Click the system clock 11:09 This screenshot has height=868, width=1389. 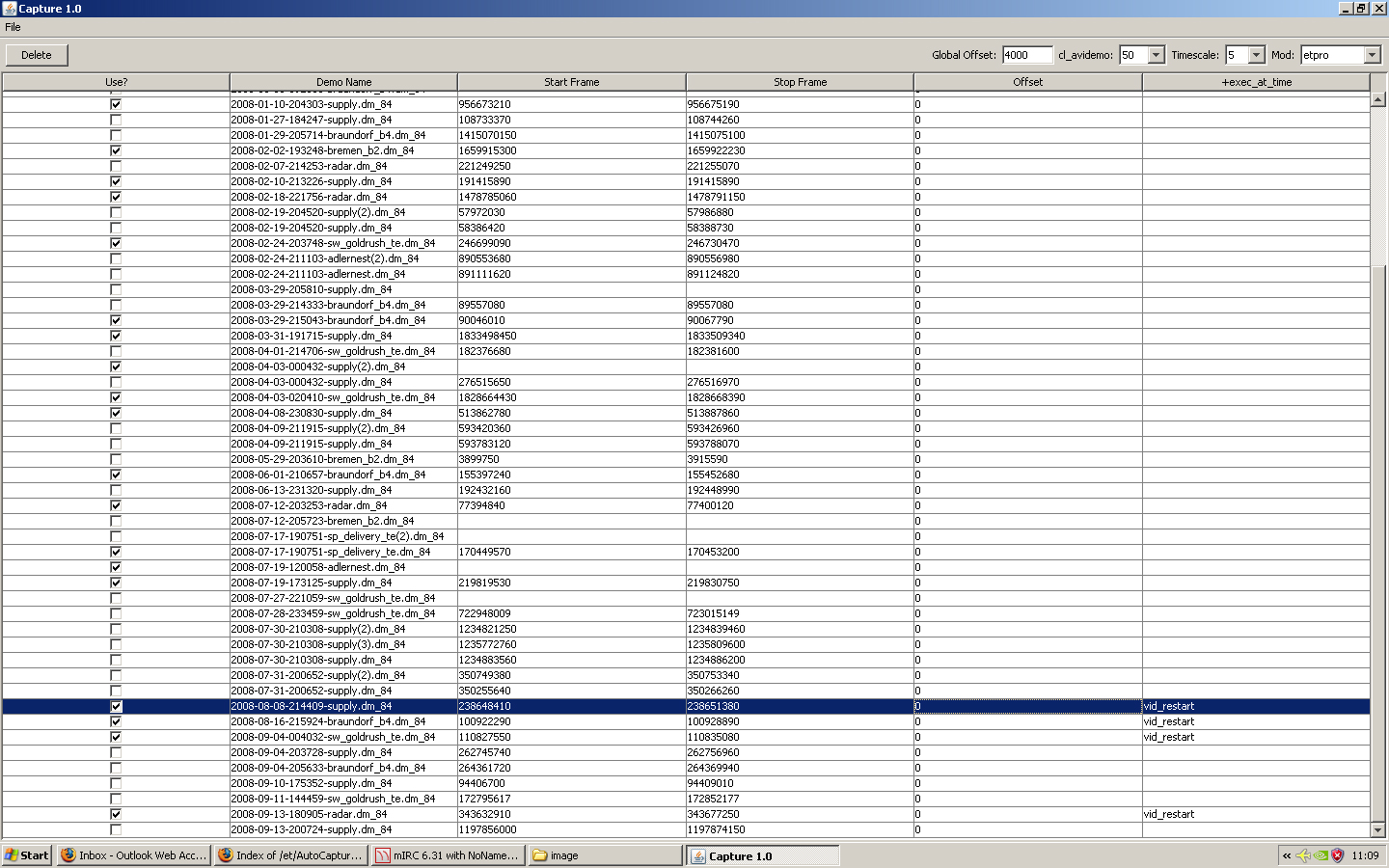(x=1365, y=855)
